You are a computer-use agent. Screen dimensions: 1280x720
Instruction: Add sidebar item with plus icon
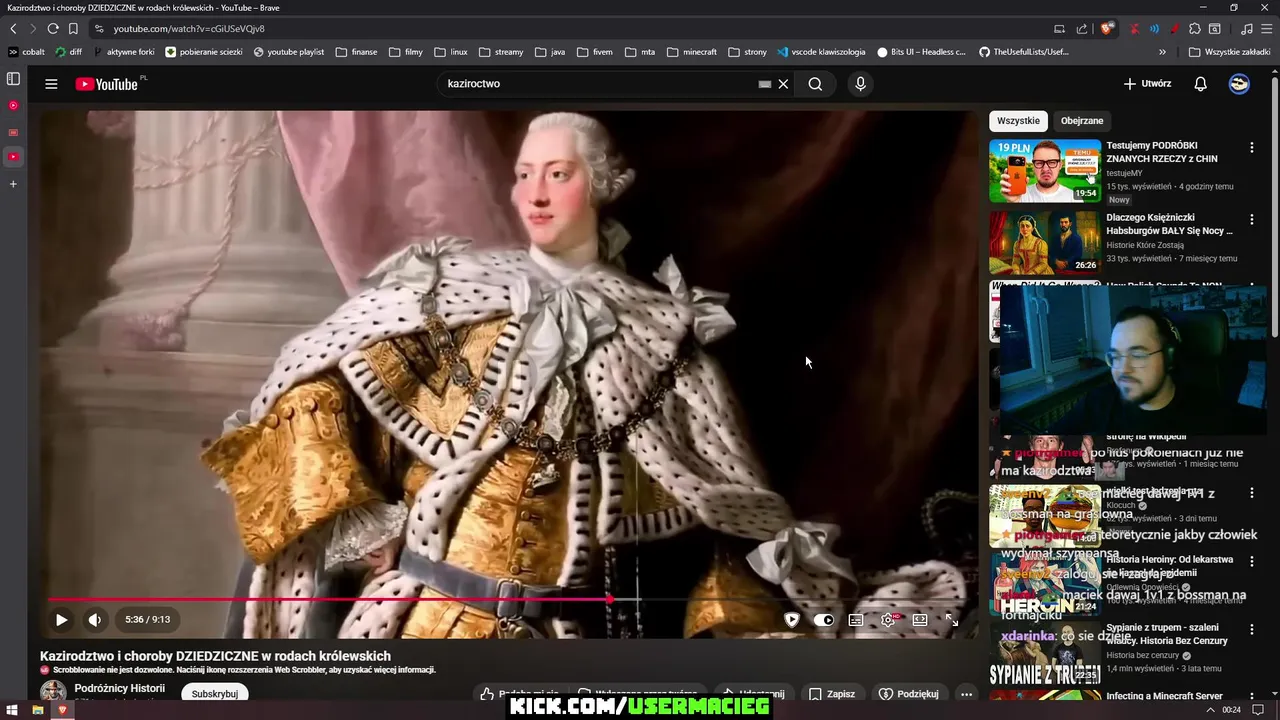point(13,184)
